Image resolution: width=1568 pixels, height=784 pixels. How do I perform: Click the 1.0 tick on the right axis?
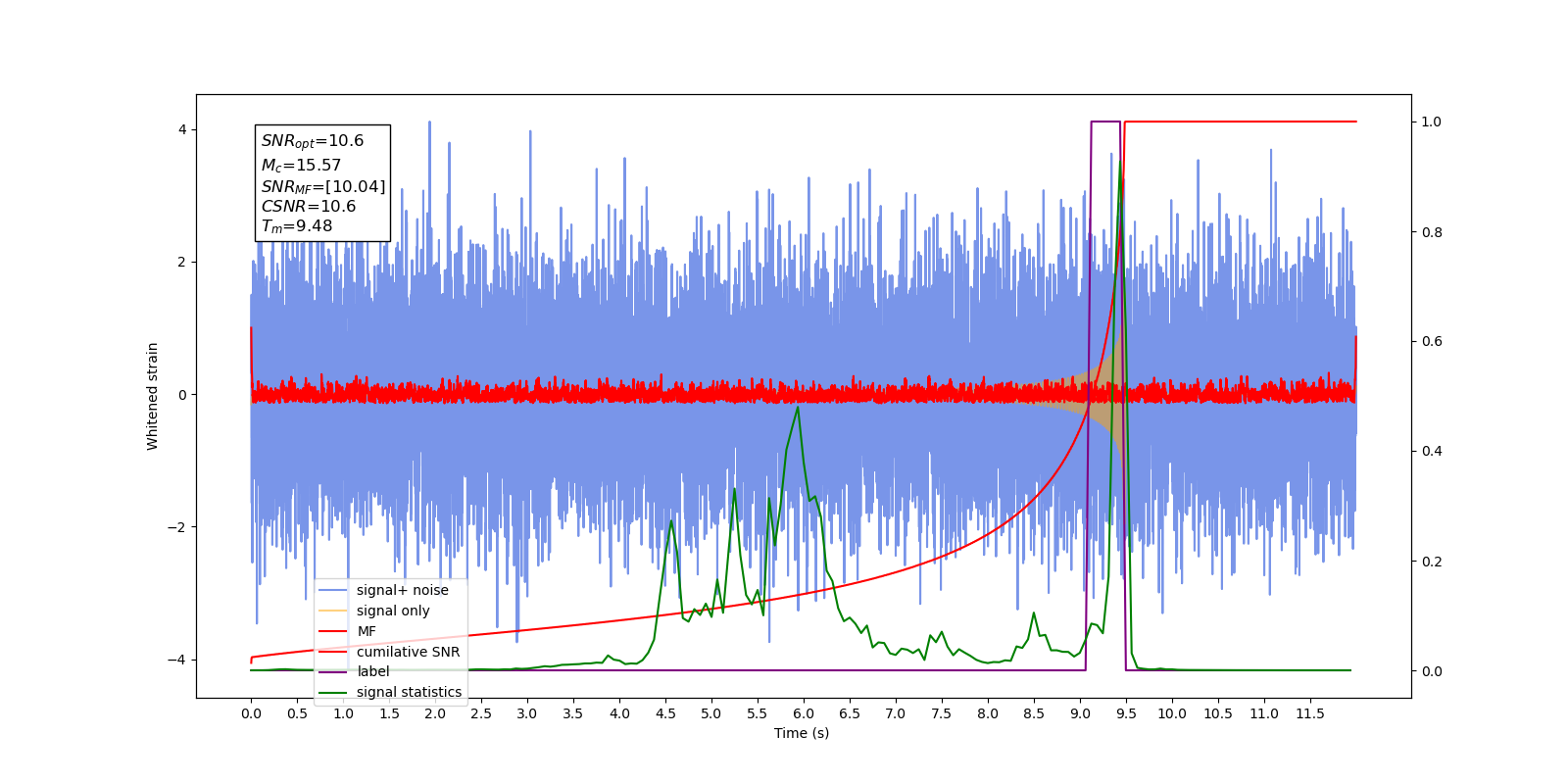[x=1432, y=122]
